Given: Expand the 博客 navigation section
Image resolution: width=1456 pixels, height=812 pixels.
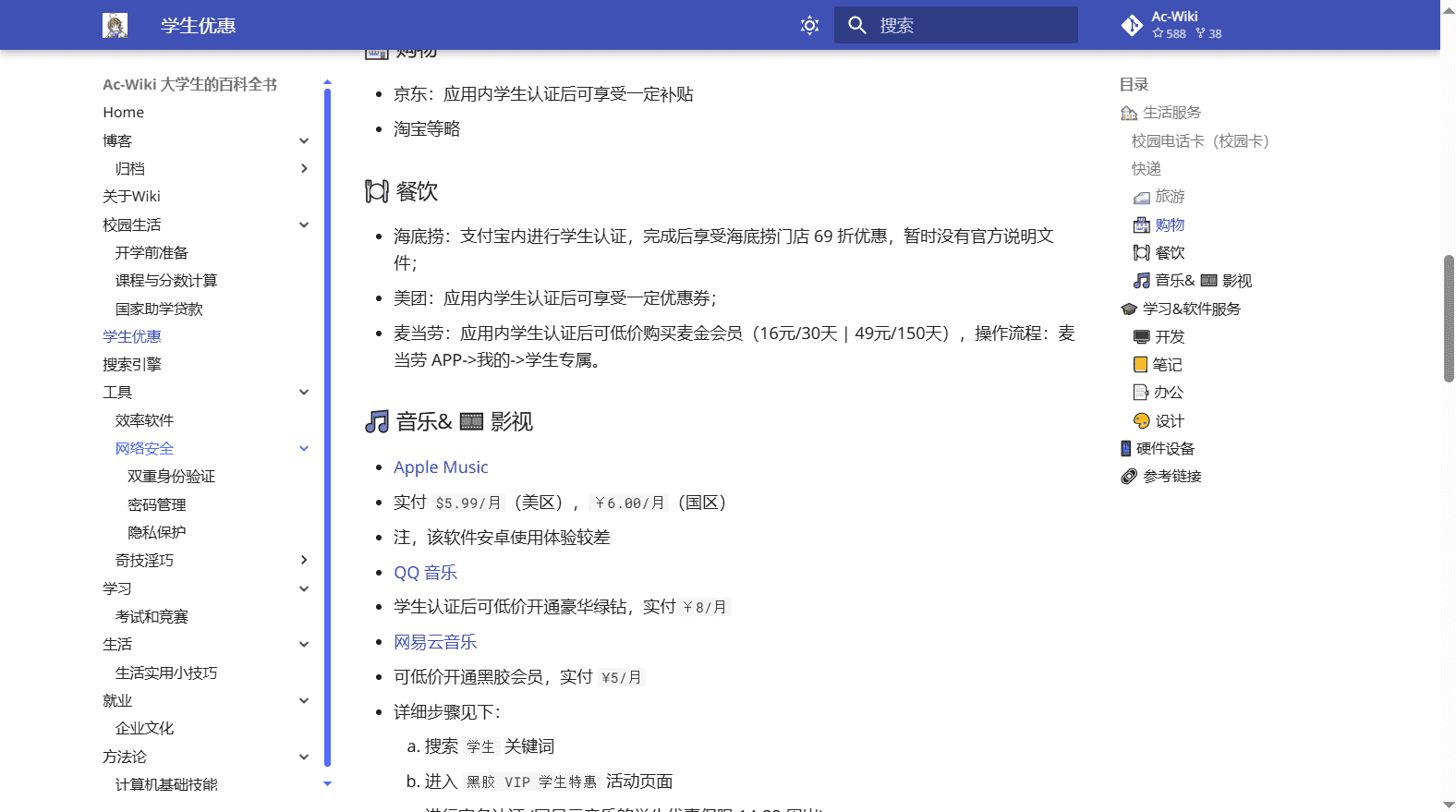Looking at the screenshot, I should pos(304,140).
